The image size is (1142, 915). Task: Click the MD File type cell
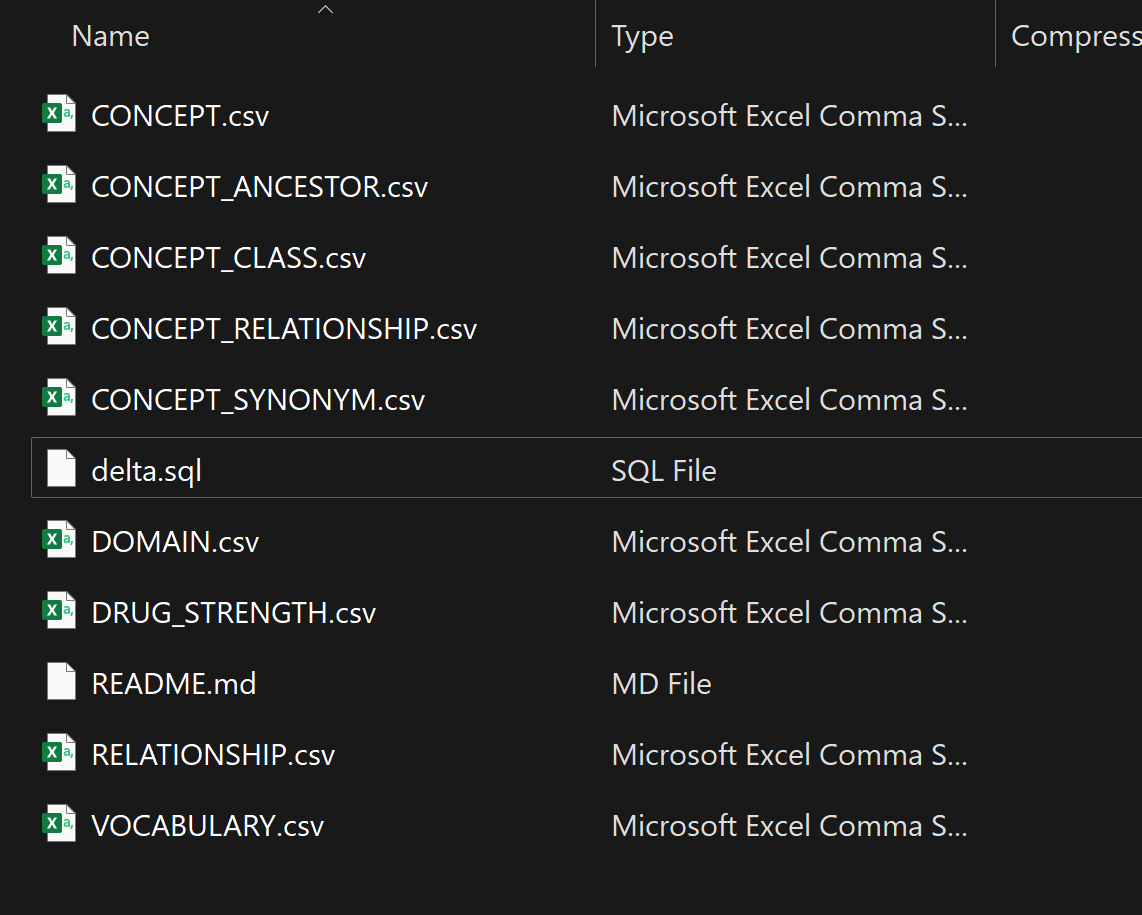pyautogui.click(x=661, y=684)
